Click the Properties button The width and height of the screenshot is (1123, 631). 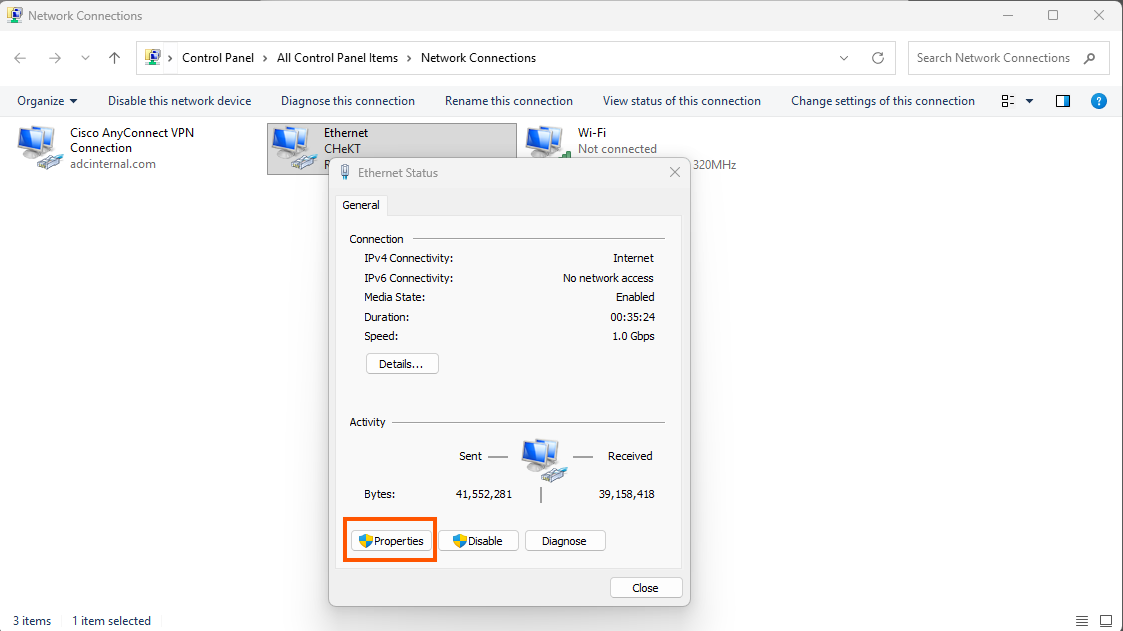point(391,541)
